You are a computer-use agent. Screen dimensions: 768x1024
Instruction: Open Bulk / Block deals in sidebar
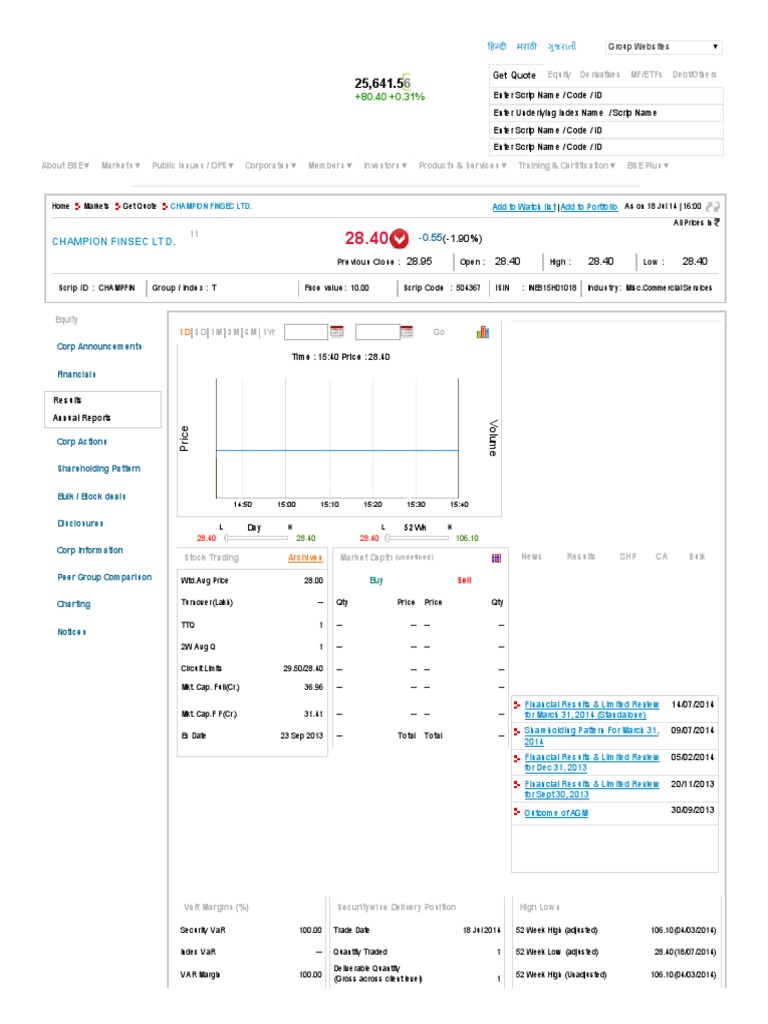point(91,496)
